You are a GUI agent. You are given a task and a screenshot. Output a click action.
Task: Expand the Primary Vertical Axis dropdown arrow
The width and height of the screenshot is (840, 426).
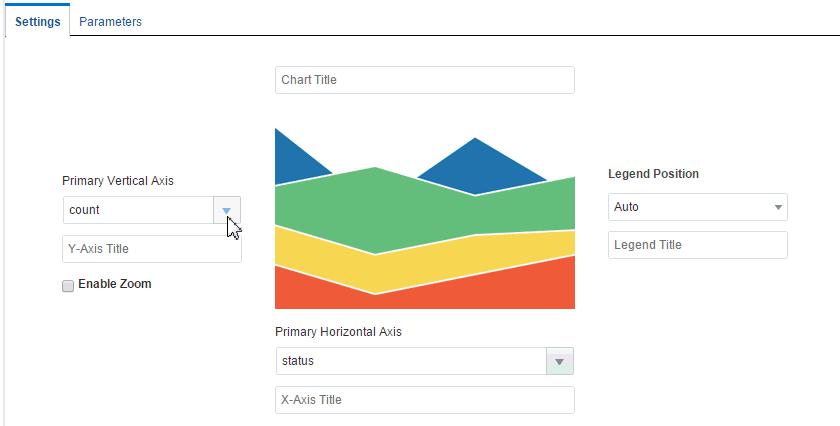tap(227, 210)
